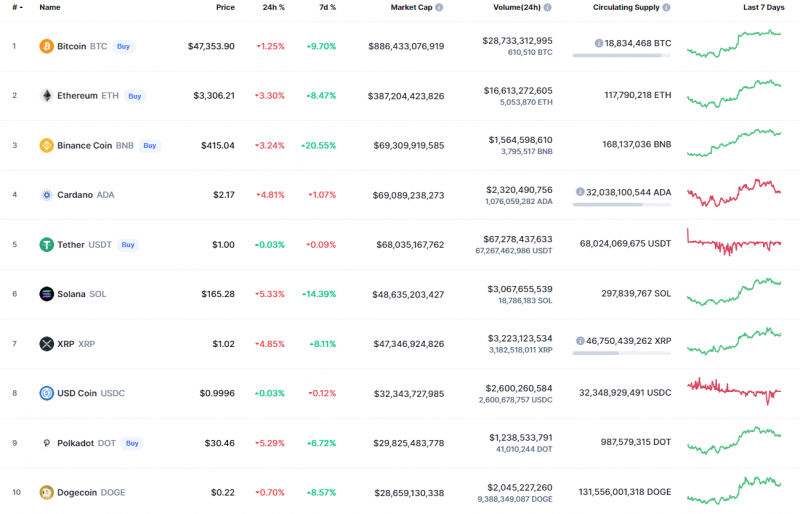Buy Binance Coin using Buy button
Screen dimensions: 800x514
coord(149,145)
